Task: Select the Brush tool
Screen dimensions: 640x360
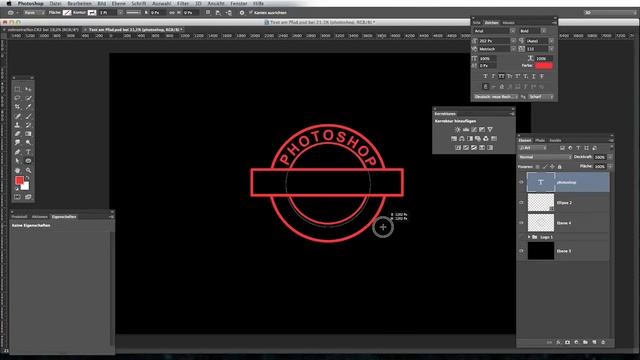Action: tap(28, 116)
